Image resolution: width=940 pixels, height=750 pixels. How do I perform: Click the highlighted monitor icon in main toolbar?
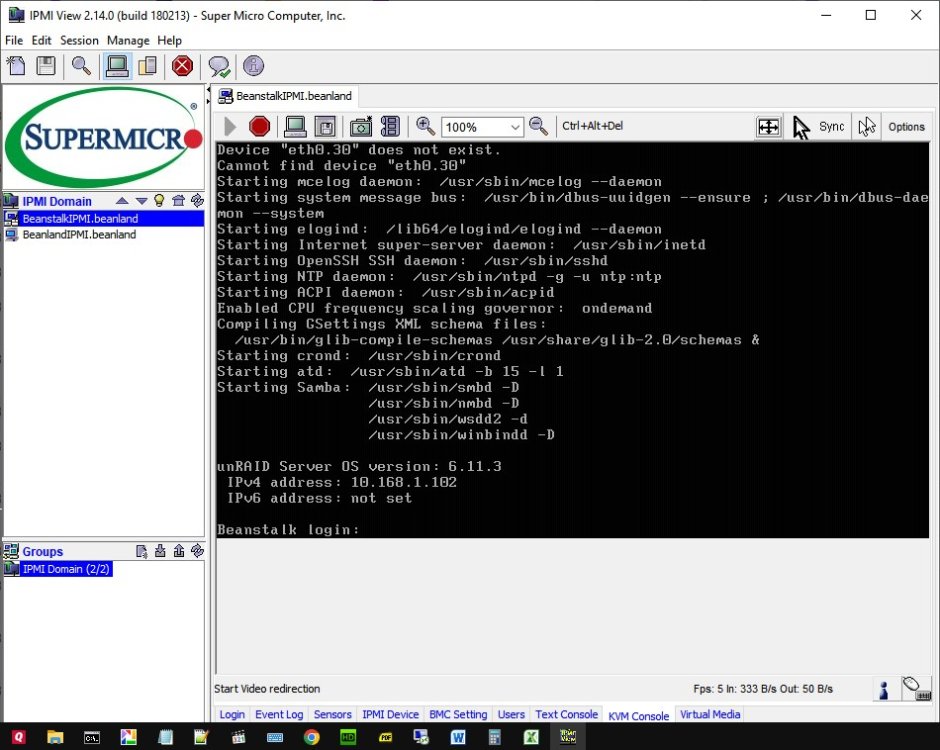[117, 66]
